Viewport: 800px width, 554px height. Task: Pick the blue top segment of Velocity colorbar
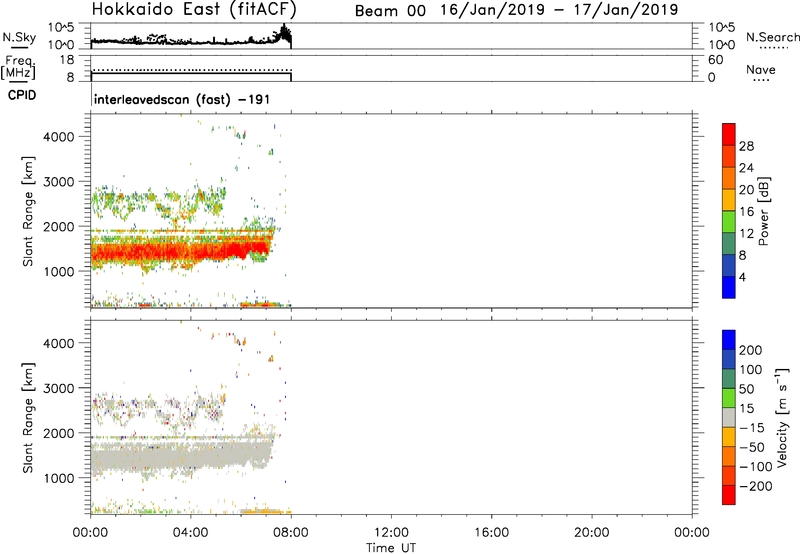(x=729, y=340)
